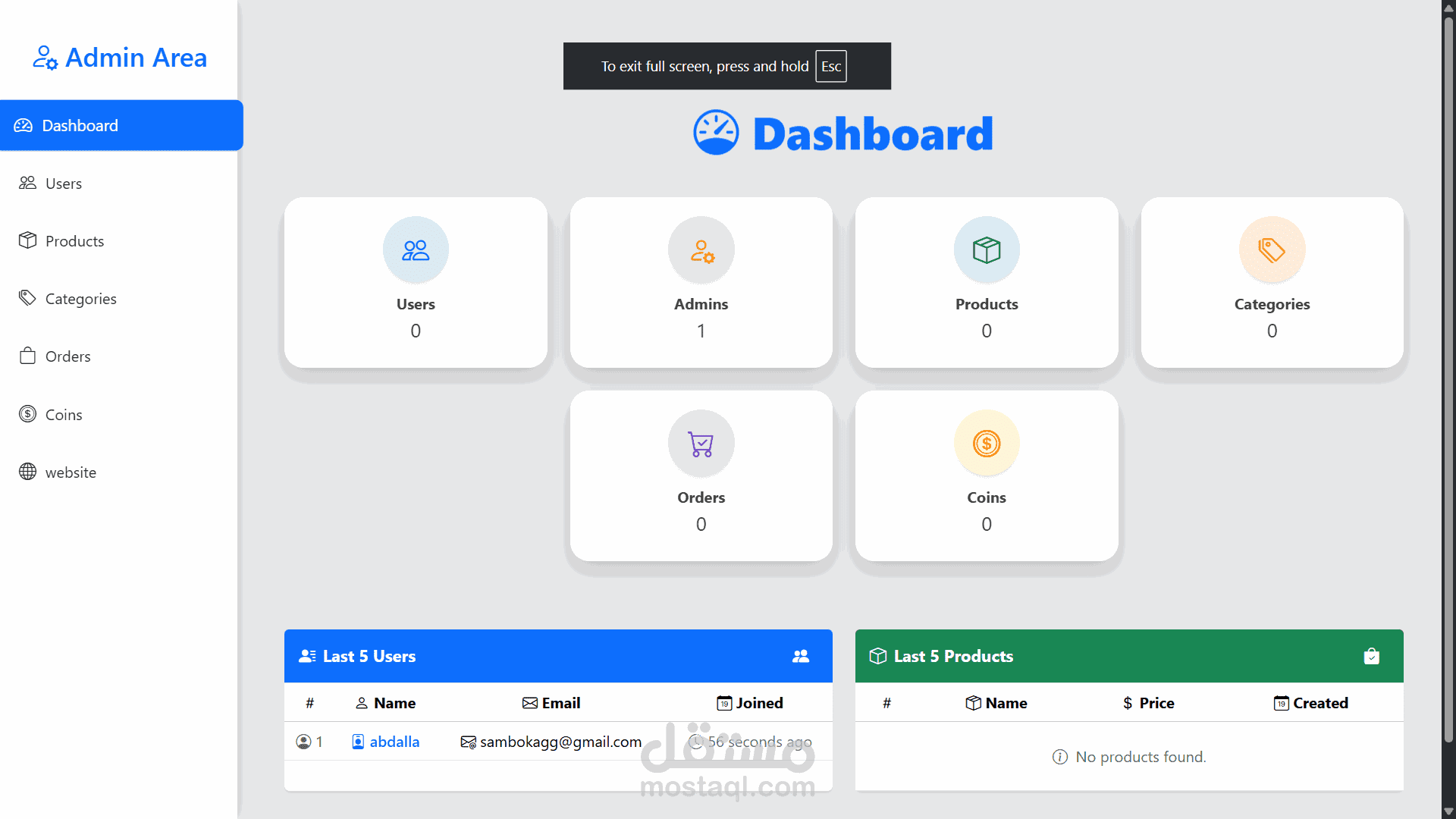Click the page vertical scrollbar thumb
The image size is (1456, 819).
(x=1448, y=379)
